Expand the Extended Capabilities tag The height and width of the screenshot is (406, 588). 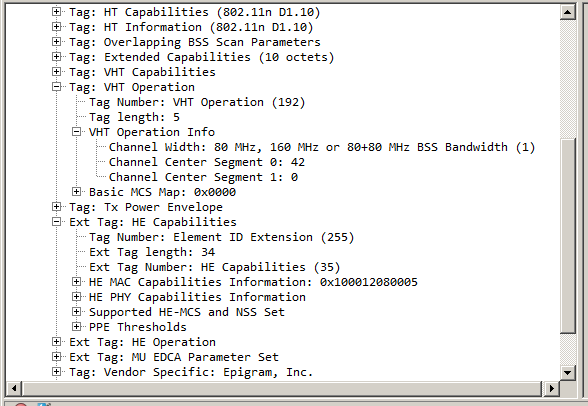pos(56,57)
